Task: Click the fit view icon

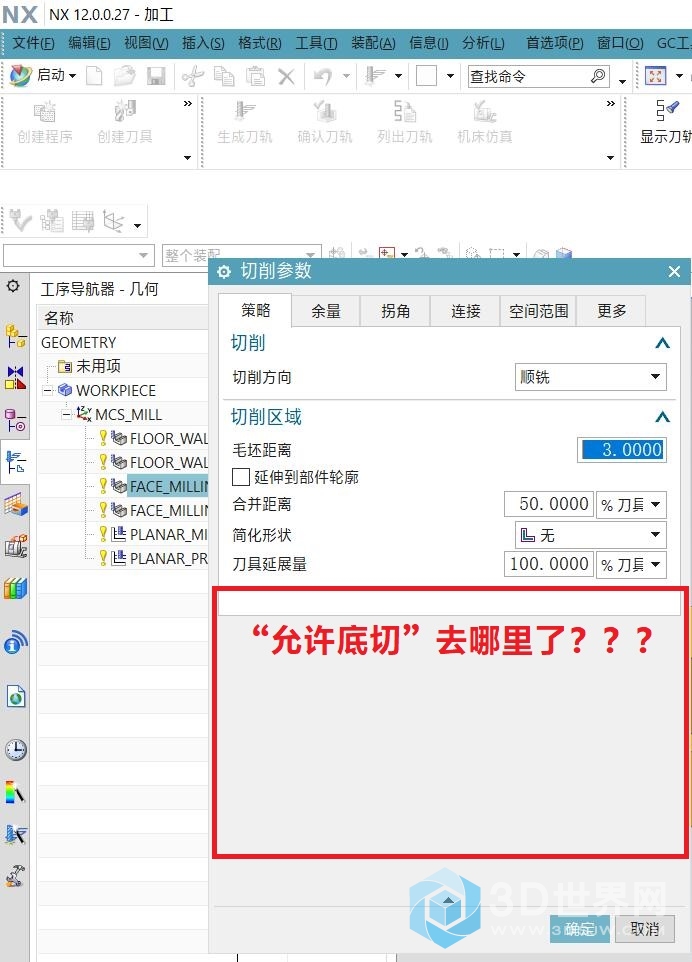Action: point(655,76)
